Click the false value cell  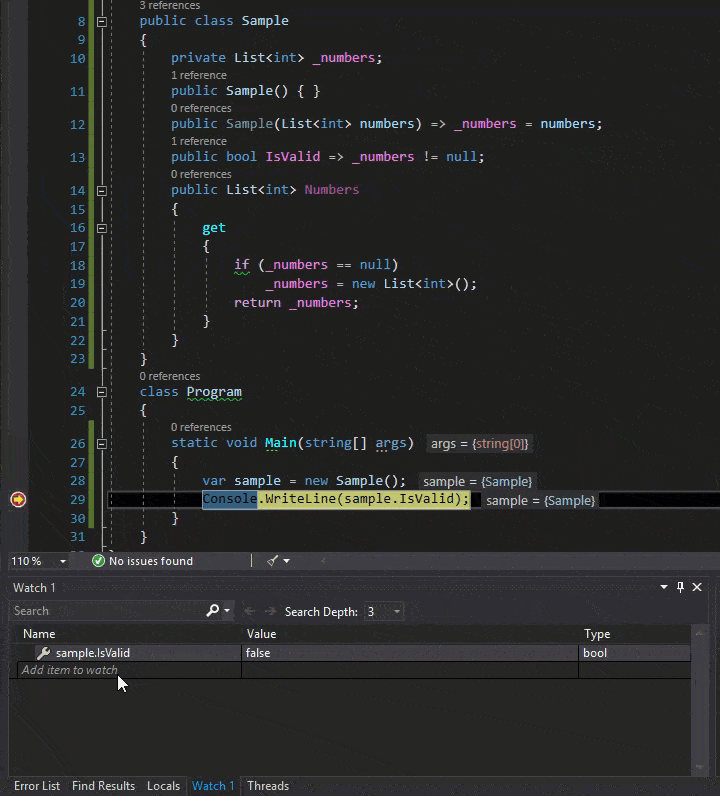pos(410,653)
